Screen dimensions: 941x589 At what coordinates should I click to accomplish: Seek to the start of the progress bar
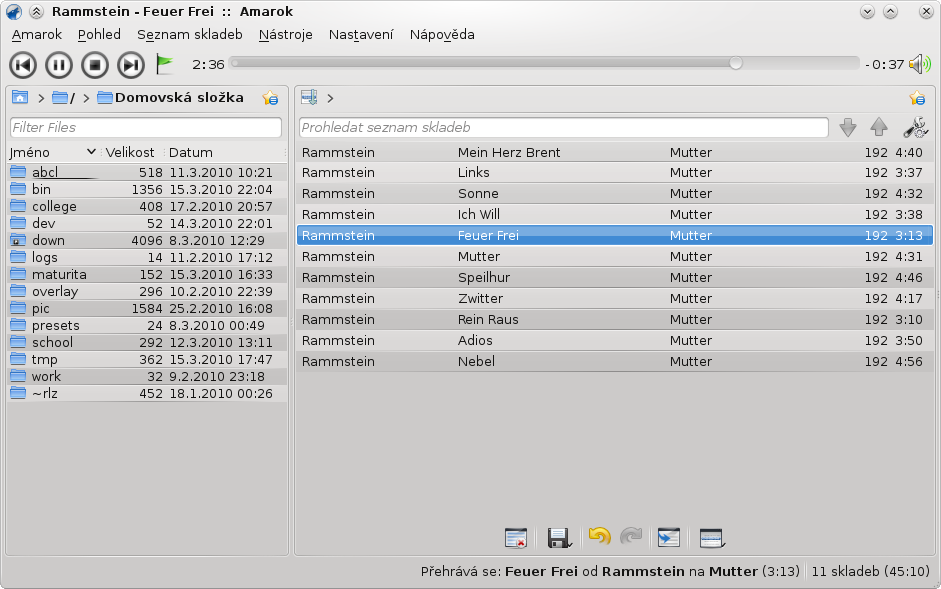click(235, 63)
